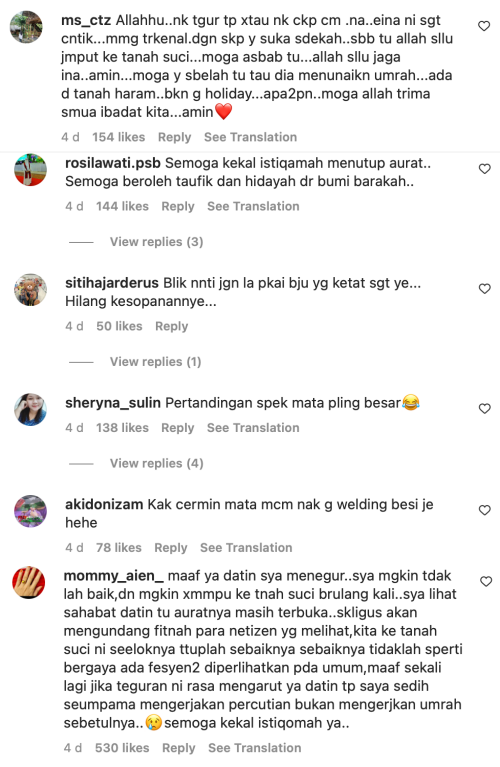Screen dimensions: 500x767
Task: Open mommy_aien_ avatar with hand photo
Action: pyautogui.click(x=28, y=583)
